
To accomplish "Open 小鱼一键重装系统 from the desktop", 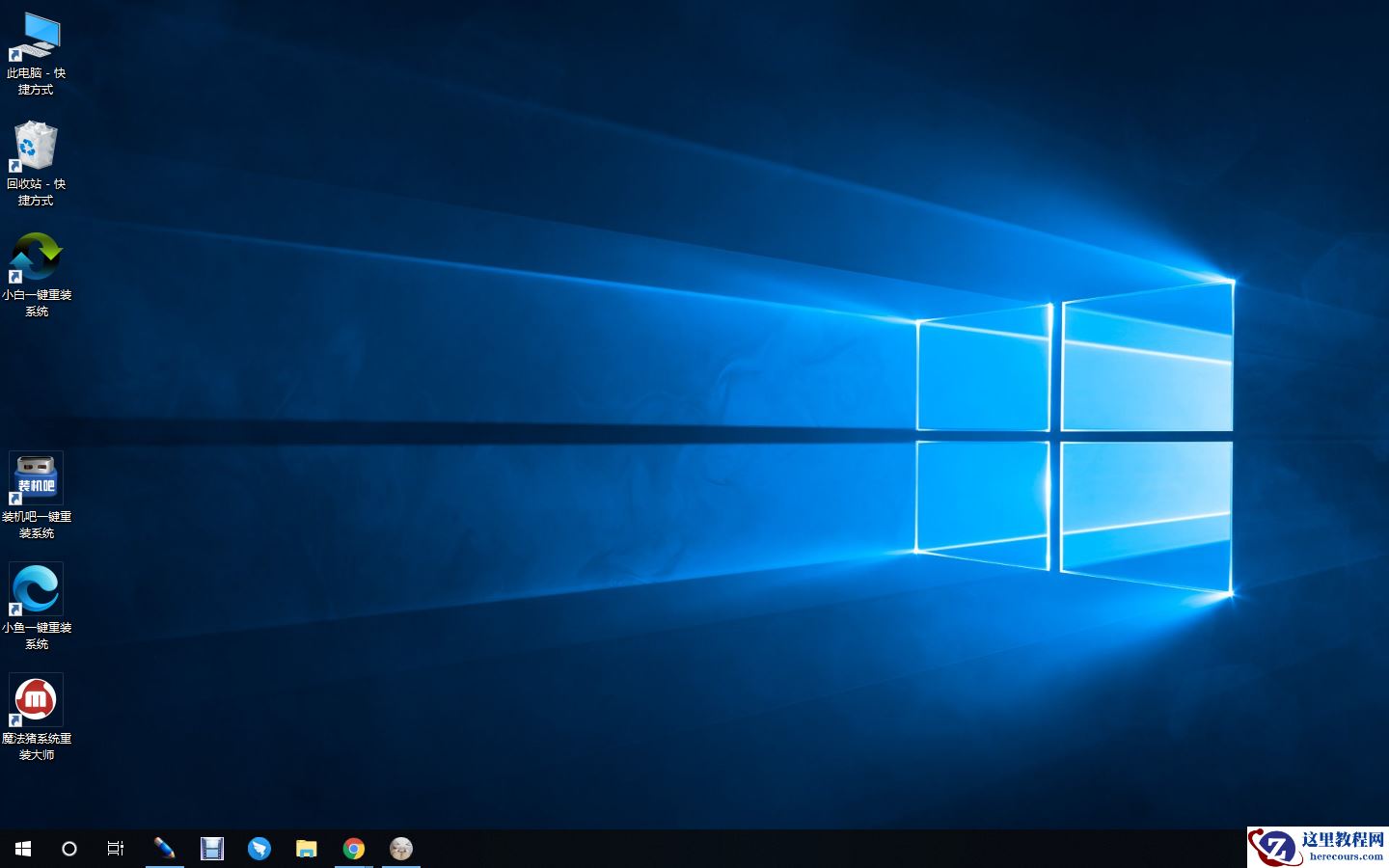I will [x=36, y=588].
